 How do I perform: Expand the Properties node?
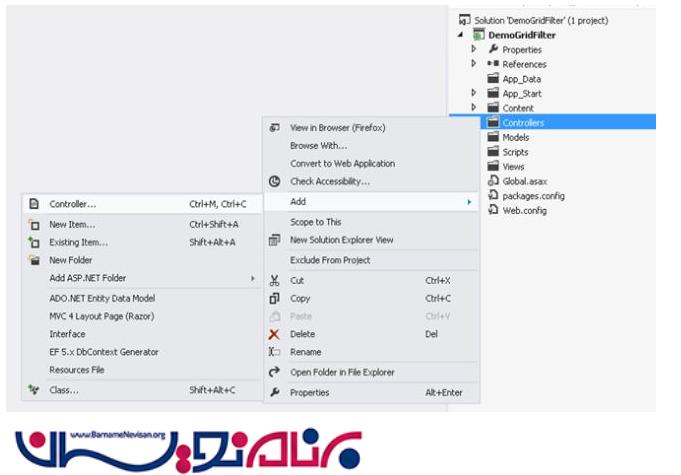474,49
